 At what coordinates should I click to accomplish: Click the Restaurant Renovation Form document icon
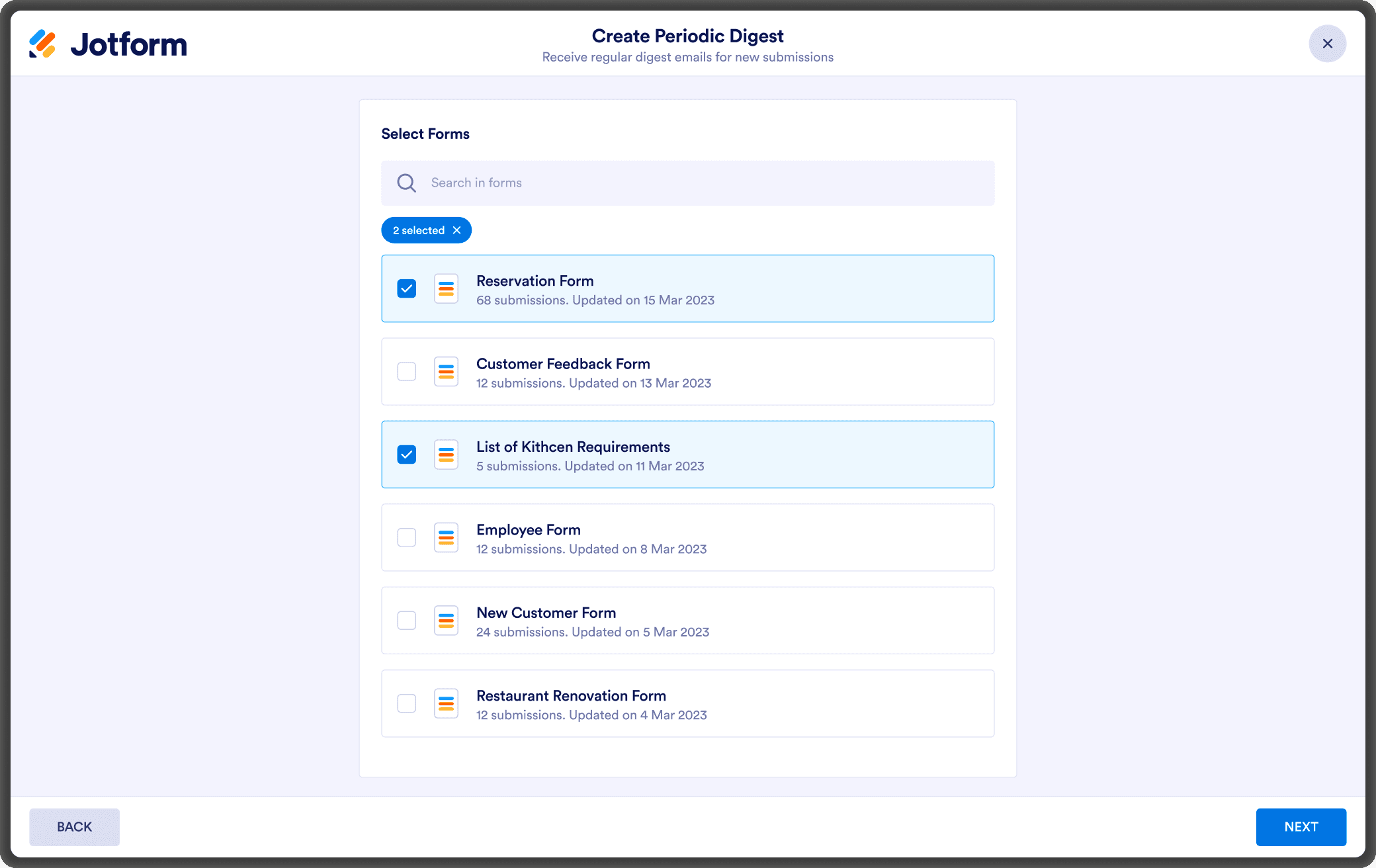pos(446,703)
